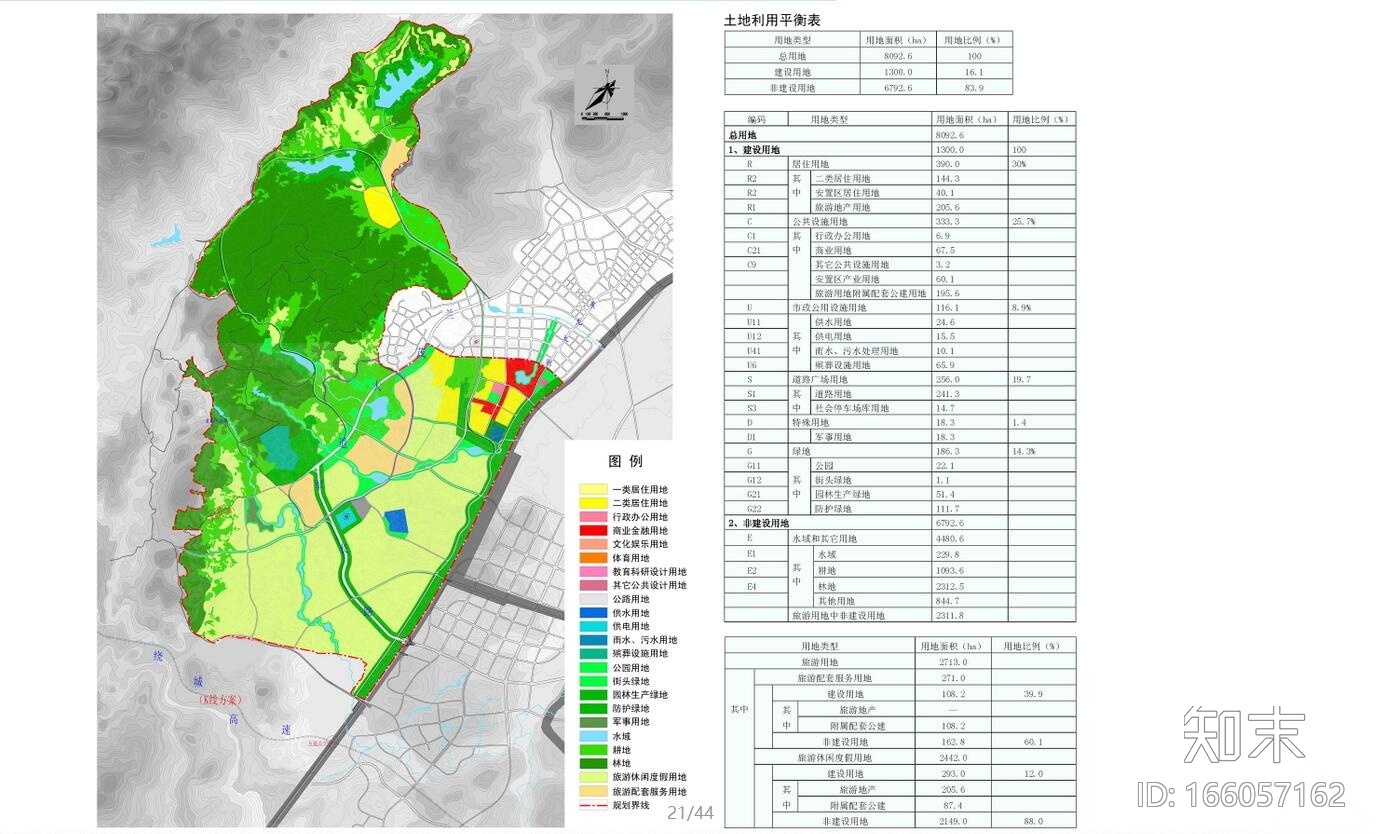1376x834 pixels.
Task: Click the 2713.0 area value for 旅游用地
Action: [x=955, y=662]
